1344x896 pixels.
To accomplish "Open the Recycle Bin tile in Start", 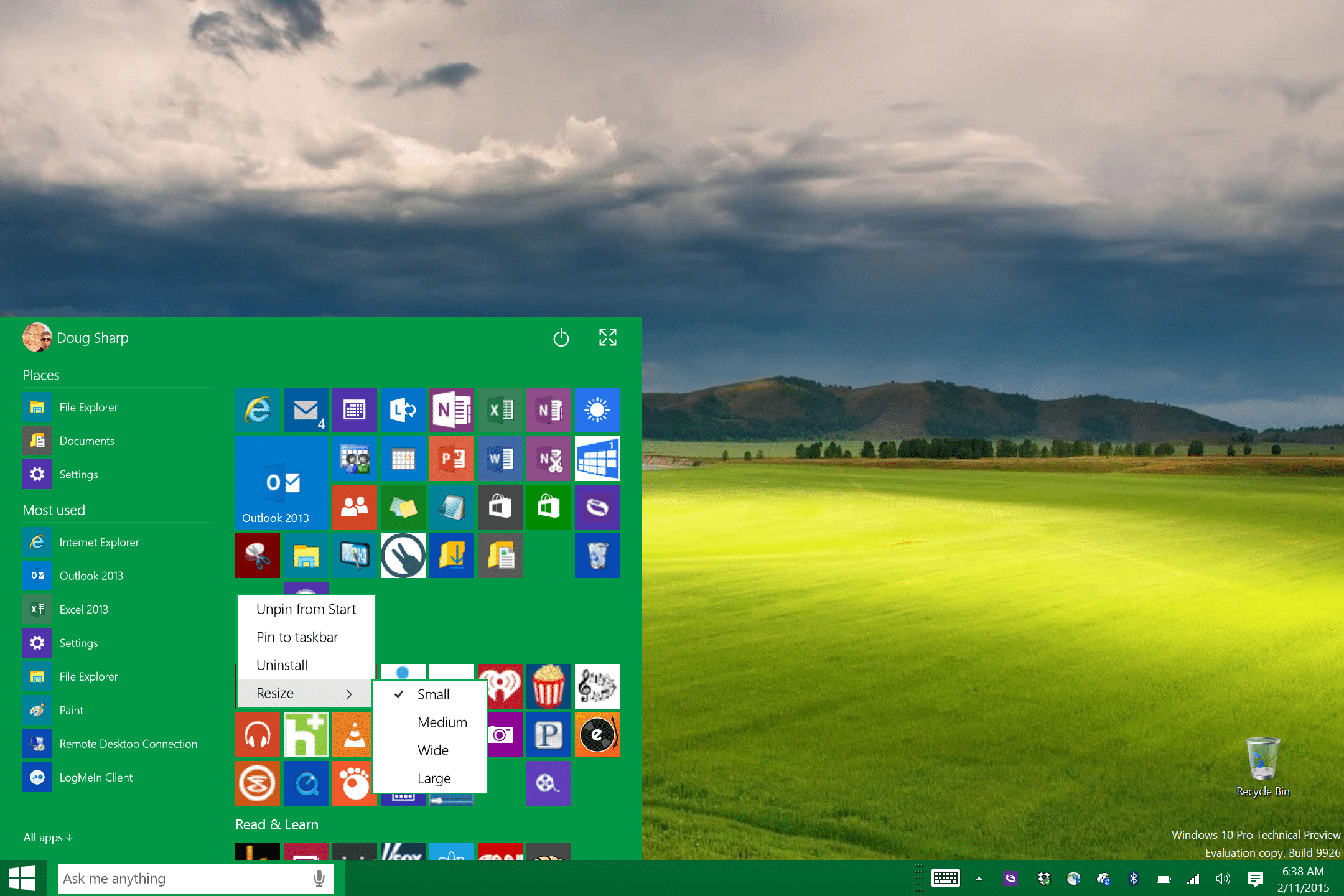I will tap(597, 556).
